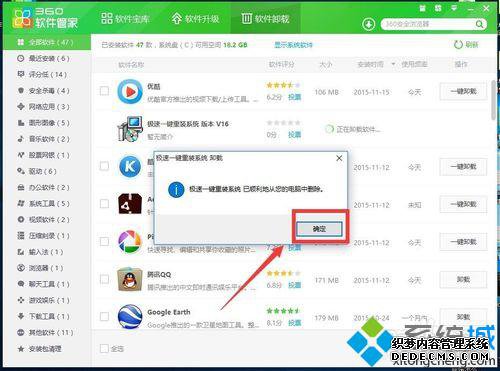Click the 腾讯QQ penguin icon
Viewport: 500px width, 371px height.
130,279
